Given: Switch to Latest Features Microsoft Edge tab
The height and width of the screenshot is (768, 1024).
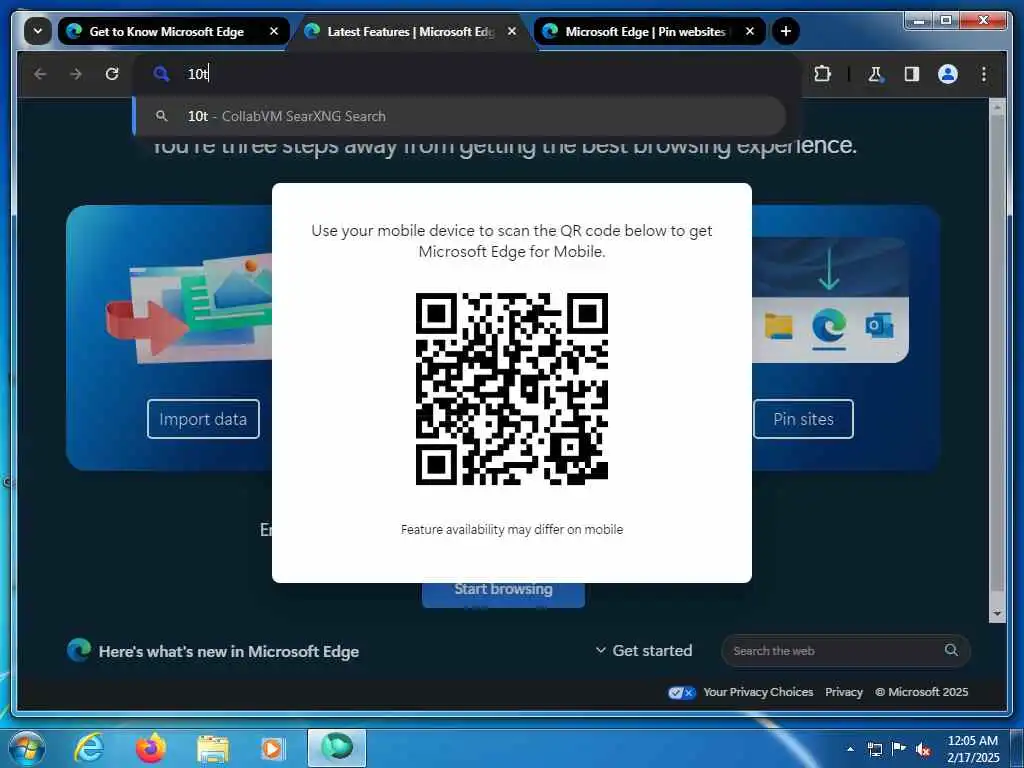Looking at the screenshot, I should [411, 31].
